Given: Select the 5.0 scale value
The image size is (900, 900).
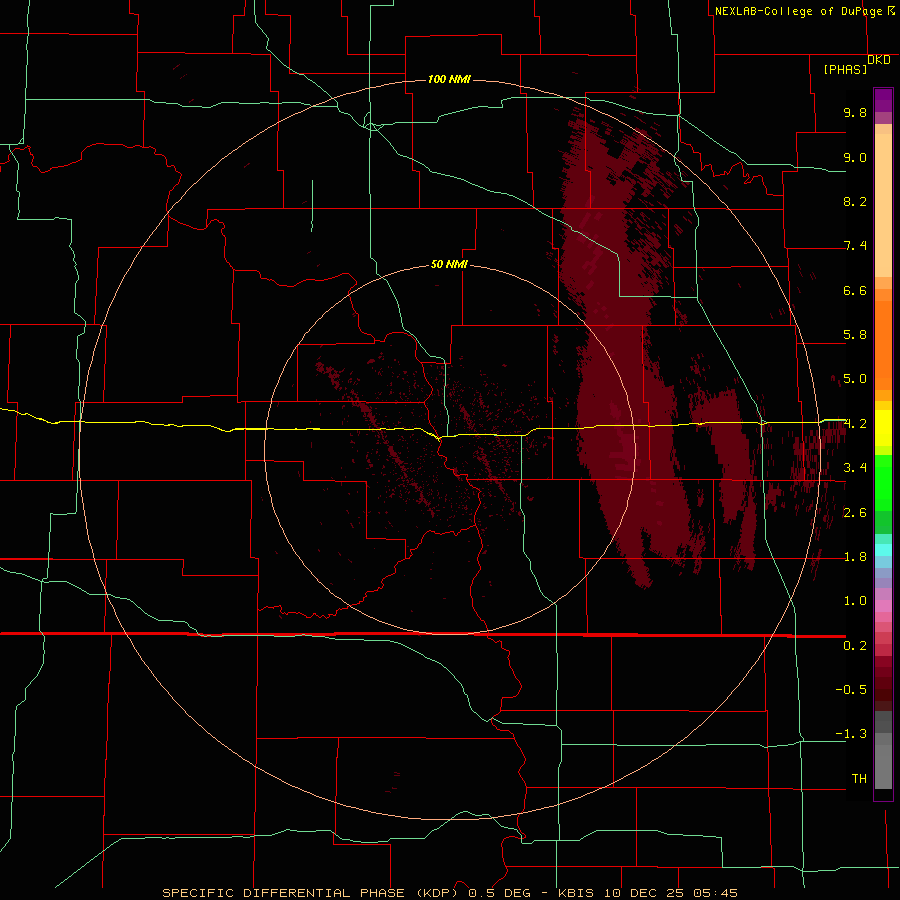Looking at the screenshot, I should [x=855, y=379].
